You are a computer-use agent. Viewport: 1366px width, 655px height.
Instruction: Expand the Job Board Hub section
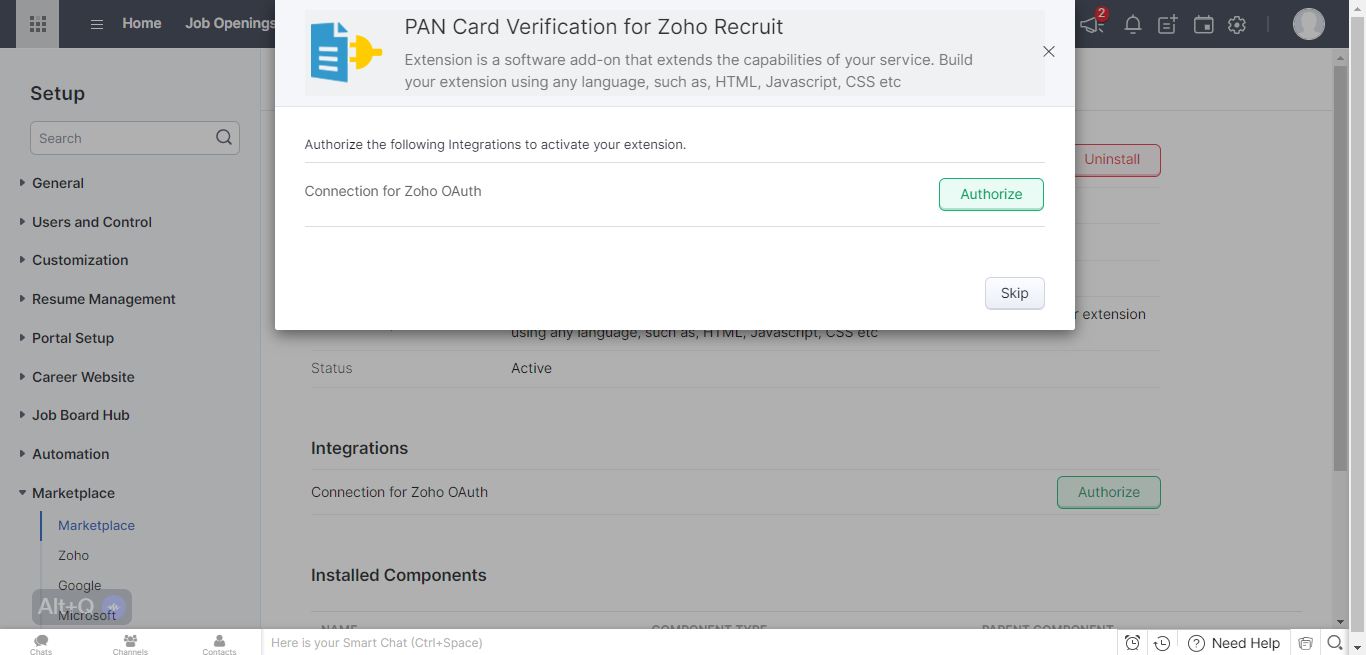[x=81, y=415]
